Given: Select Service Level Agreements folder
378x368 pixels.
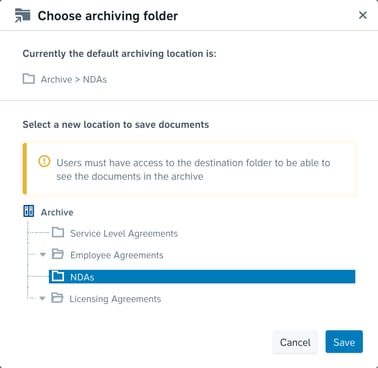Looking at the screenshot, I should (x=124, y=233).
